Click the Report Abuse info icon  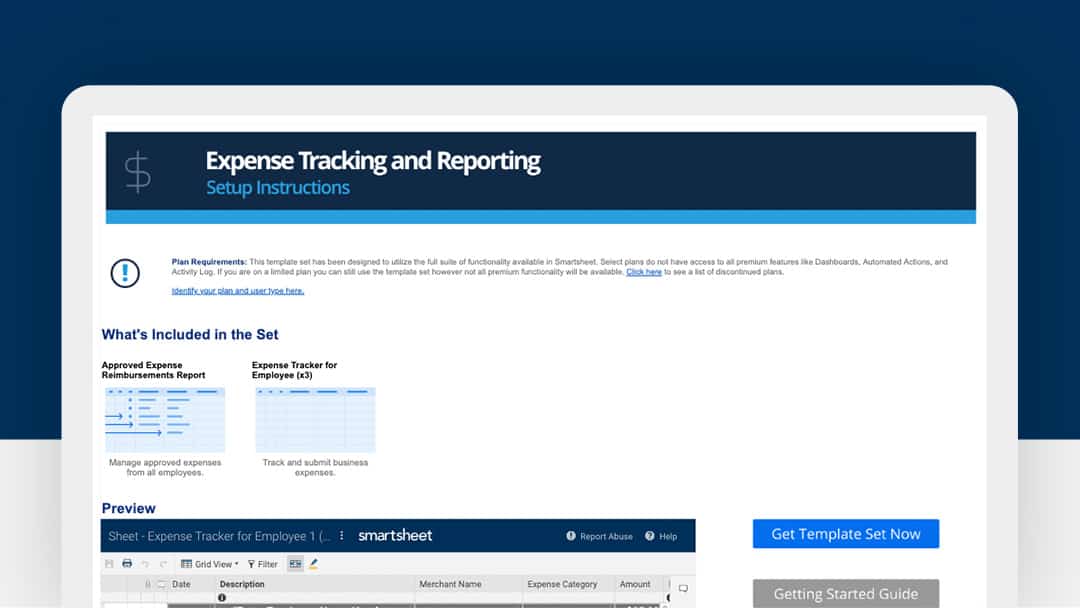point(569,536)
